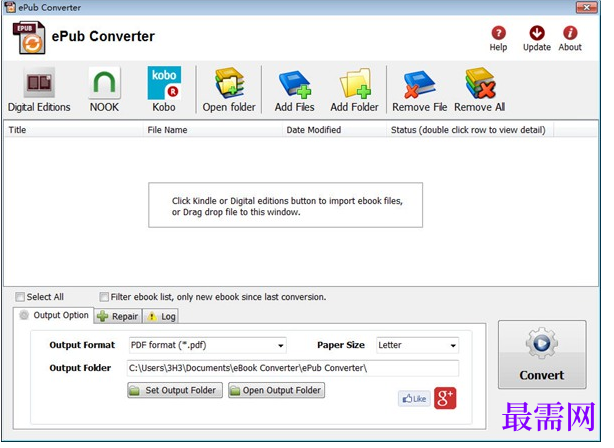Click Add Folder icon

tap(355, 83)
